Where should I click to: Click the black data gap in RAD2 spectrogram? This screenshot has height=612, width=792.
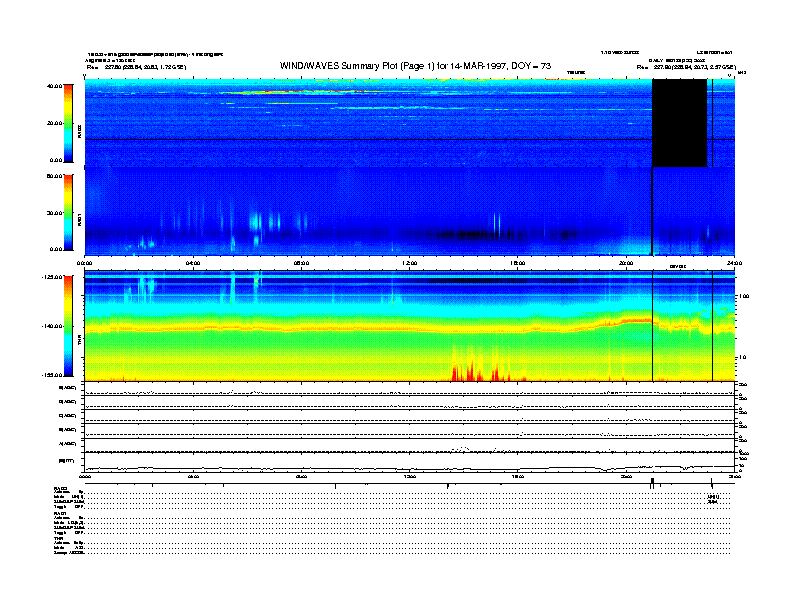point(679,123)
